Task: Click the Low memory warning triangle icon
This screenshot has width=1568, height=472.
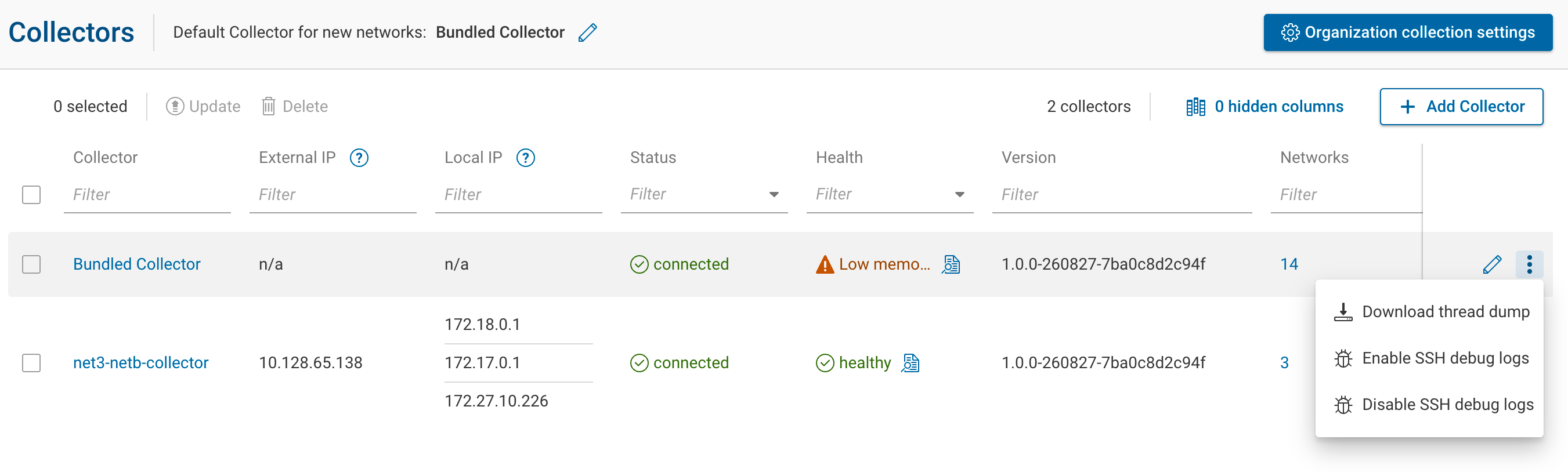Action: tap(825, 265)
